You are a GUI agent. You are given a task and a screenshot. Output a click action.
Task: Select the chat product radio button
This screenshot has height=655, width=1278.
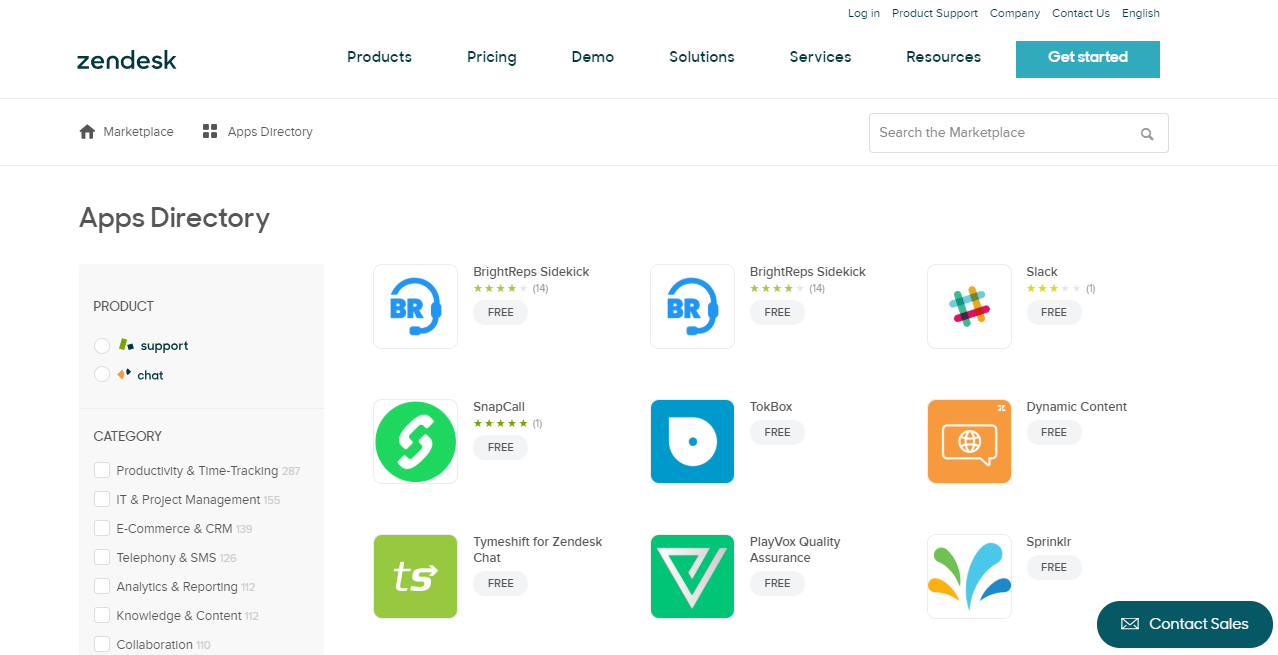(x=102, y=375)
